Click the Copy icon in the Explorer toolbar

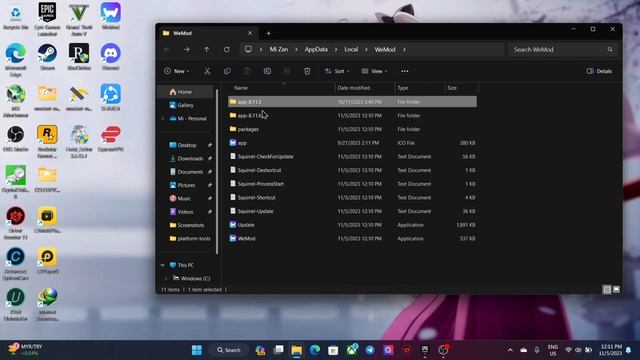point(227,71)
